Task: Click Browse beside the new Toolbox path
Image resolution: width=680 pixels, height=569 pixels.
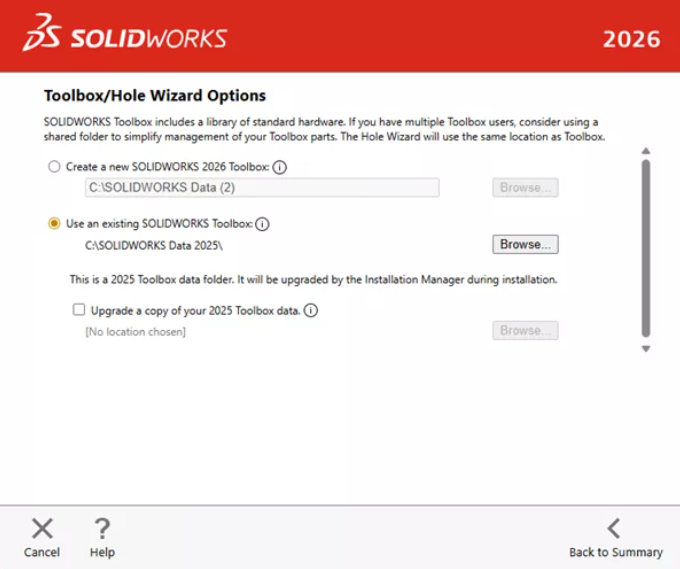Action: tap(525, 187)
